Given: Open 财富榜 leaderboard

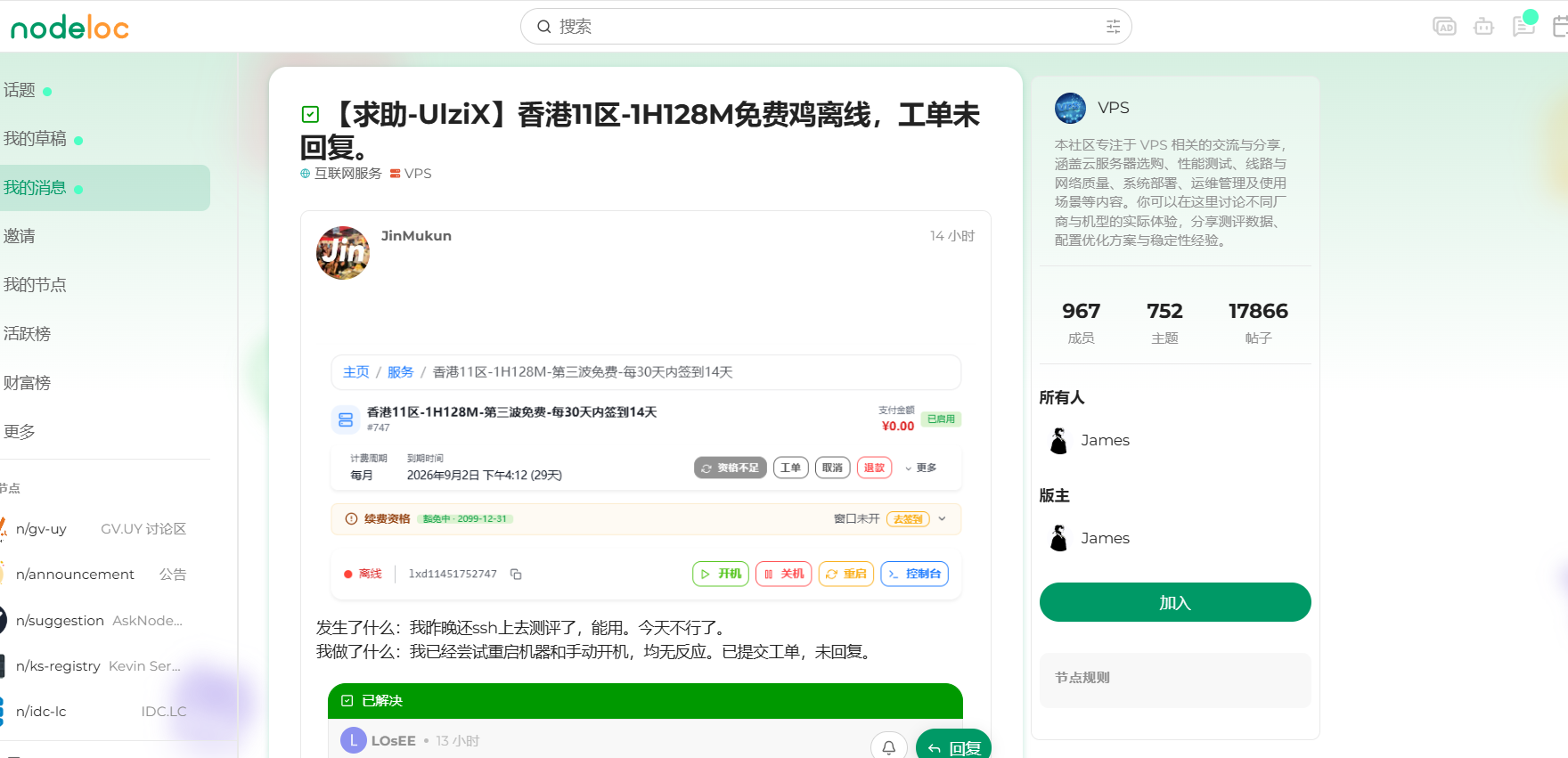Looking at the screenshot, I should (x=27, y=383).
